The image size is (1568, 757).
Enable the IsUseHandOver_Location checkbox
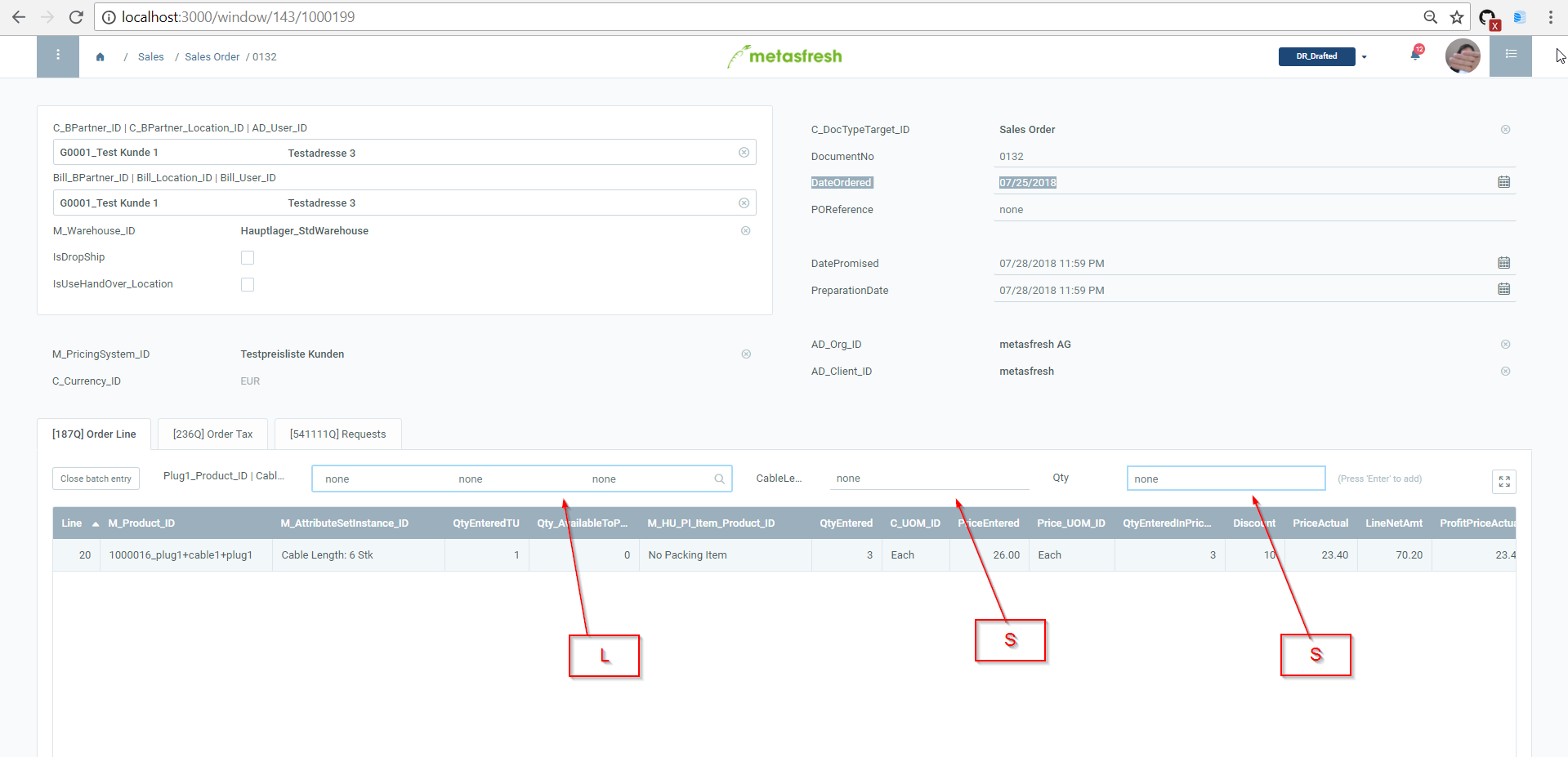coord(248,284)
